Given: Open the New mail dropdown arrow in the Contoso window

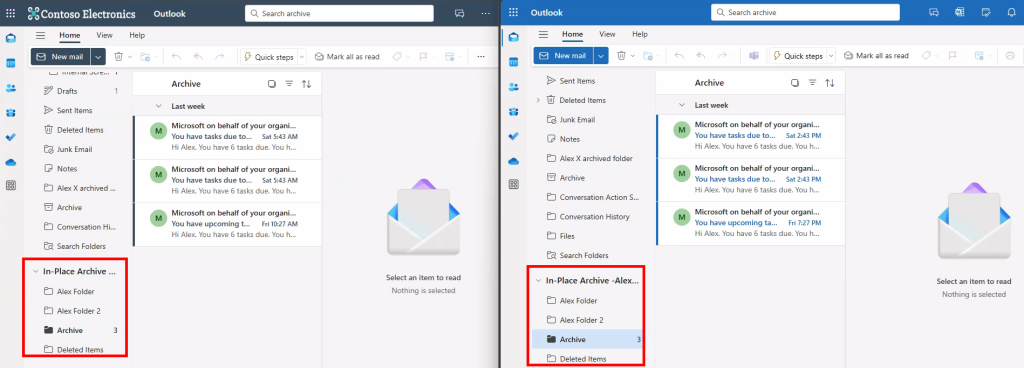Looking at the screenshot, I should coord(99,57).
